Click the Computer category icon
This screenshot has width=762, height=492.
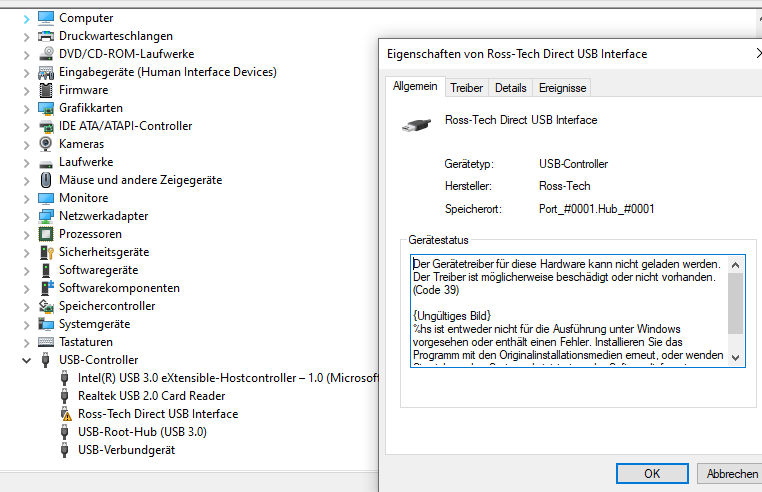tap(46, 18)
